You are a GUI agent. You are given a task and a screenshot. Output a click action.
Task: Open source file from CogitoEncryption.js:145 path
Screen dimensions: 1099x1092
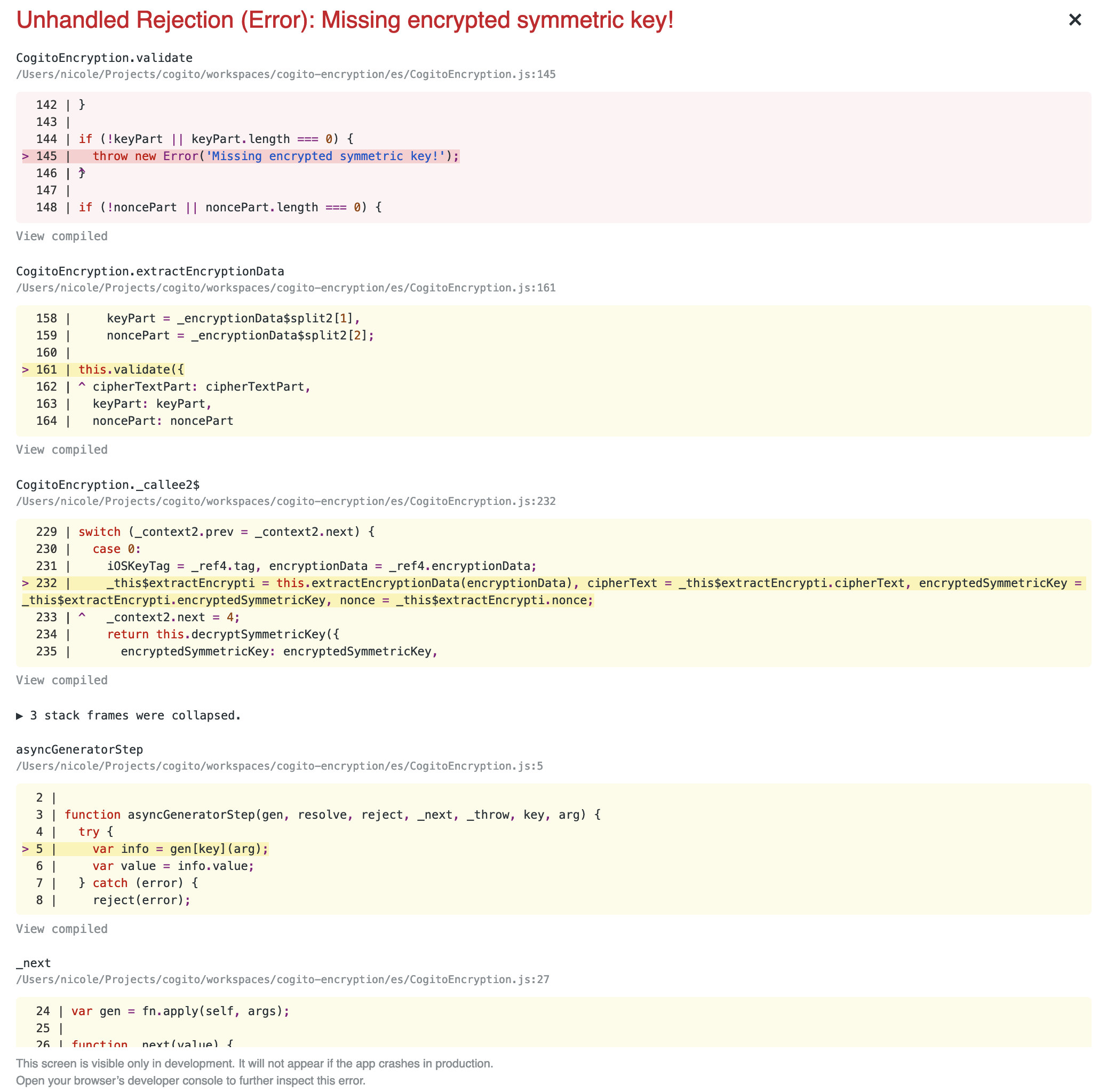(285, 74)
